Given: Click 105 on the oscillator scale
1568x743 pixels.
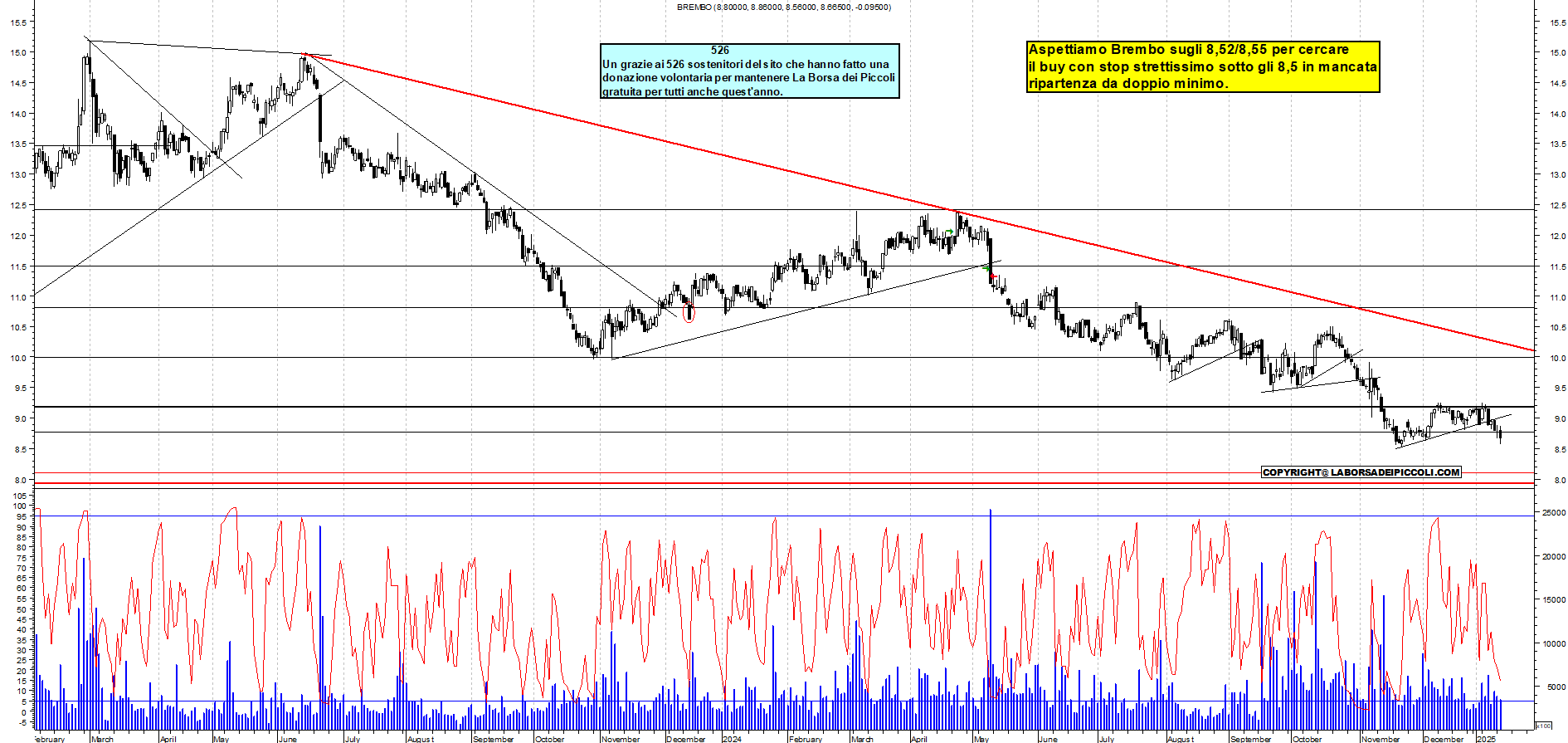Looking at the screenshot, I should (20, 496).
